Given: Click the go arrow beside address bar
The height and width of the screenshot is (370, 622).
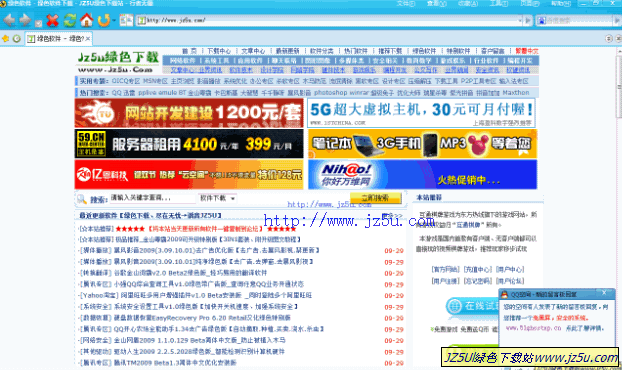Looking at the screenshot, I should 528,20.
